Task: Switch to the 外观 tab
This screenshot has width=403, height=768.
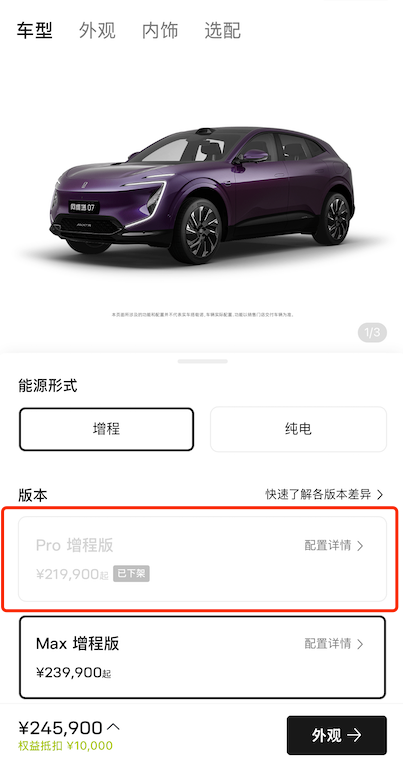Action: click(x=97, y=30)
